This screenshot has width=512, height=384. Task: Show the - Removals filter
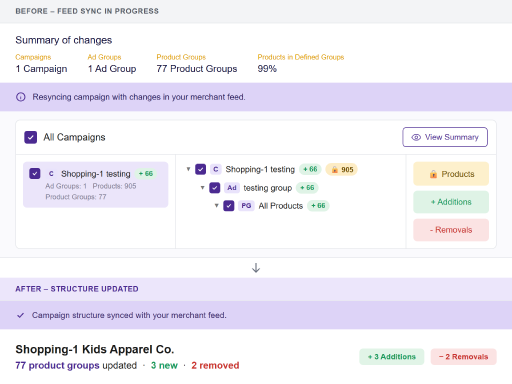[x=451, y=230]
